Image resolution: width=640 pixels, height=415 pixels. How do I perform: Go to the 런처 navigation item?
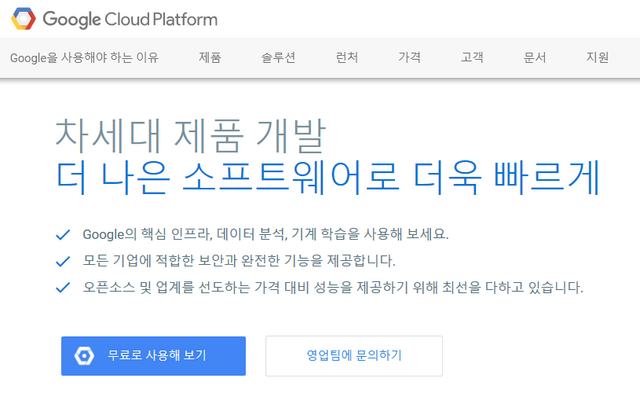point(347,58)
